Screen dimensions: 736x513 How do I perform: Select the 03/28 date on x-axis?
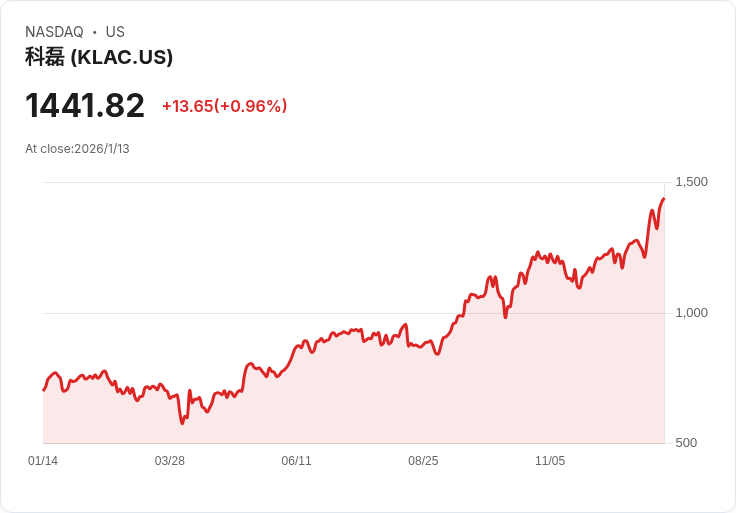170,461
